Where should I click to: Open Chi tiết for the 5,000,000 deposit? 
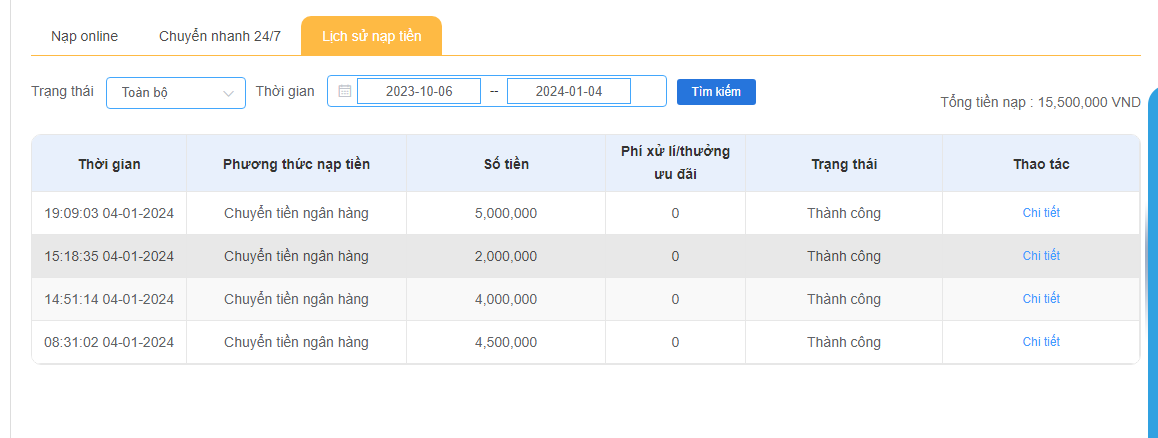click(x=1040, y=213)
